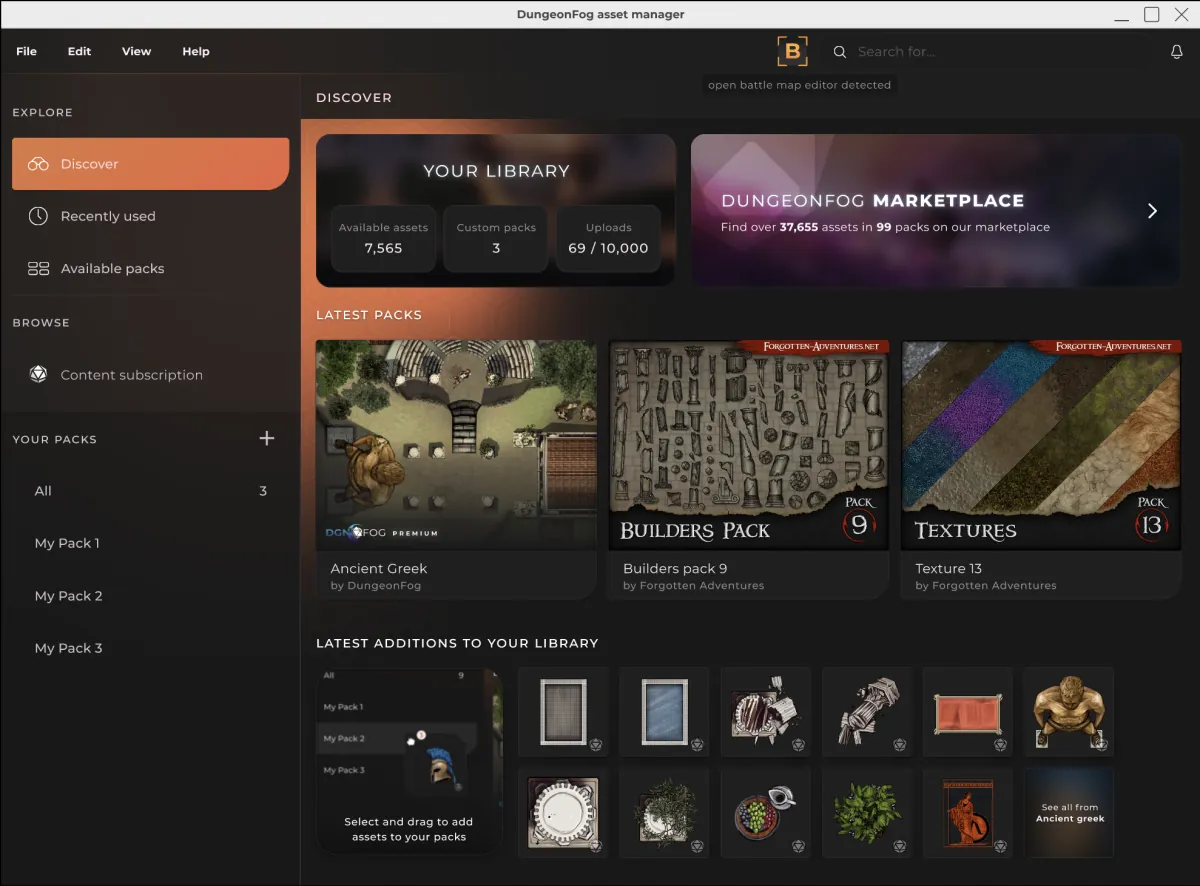The height and width of the screenshot is (886, 1200).
Task: Open notifications bell icon
Action: pyautogui.click(x=1177, y=52)
